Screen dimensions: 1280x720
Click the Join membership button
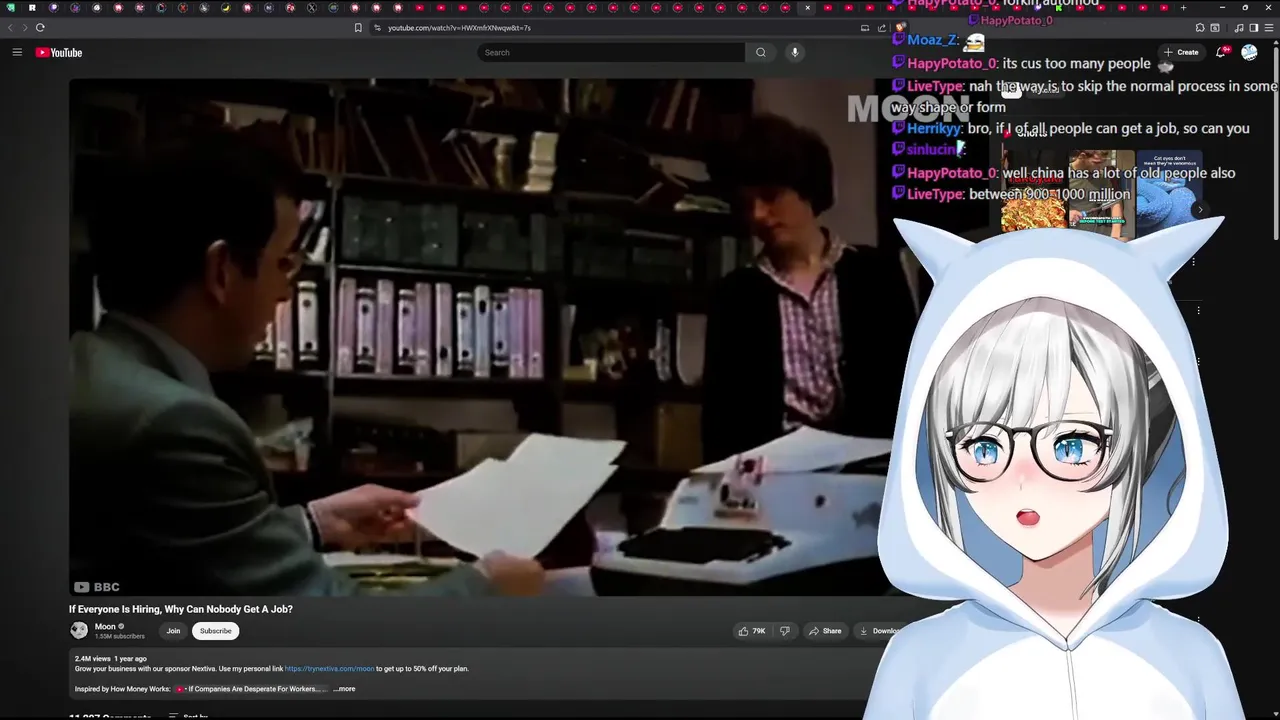pos(173,631)
